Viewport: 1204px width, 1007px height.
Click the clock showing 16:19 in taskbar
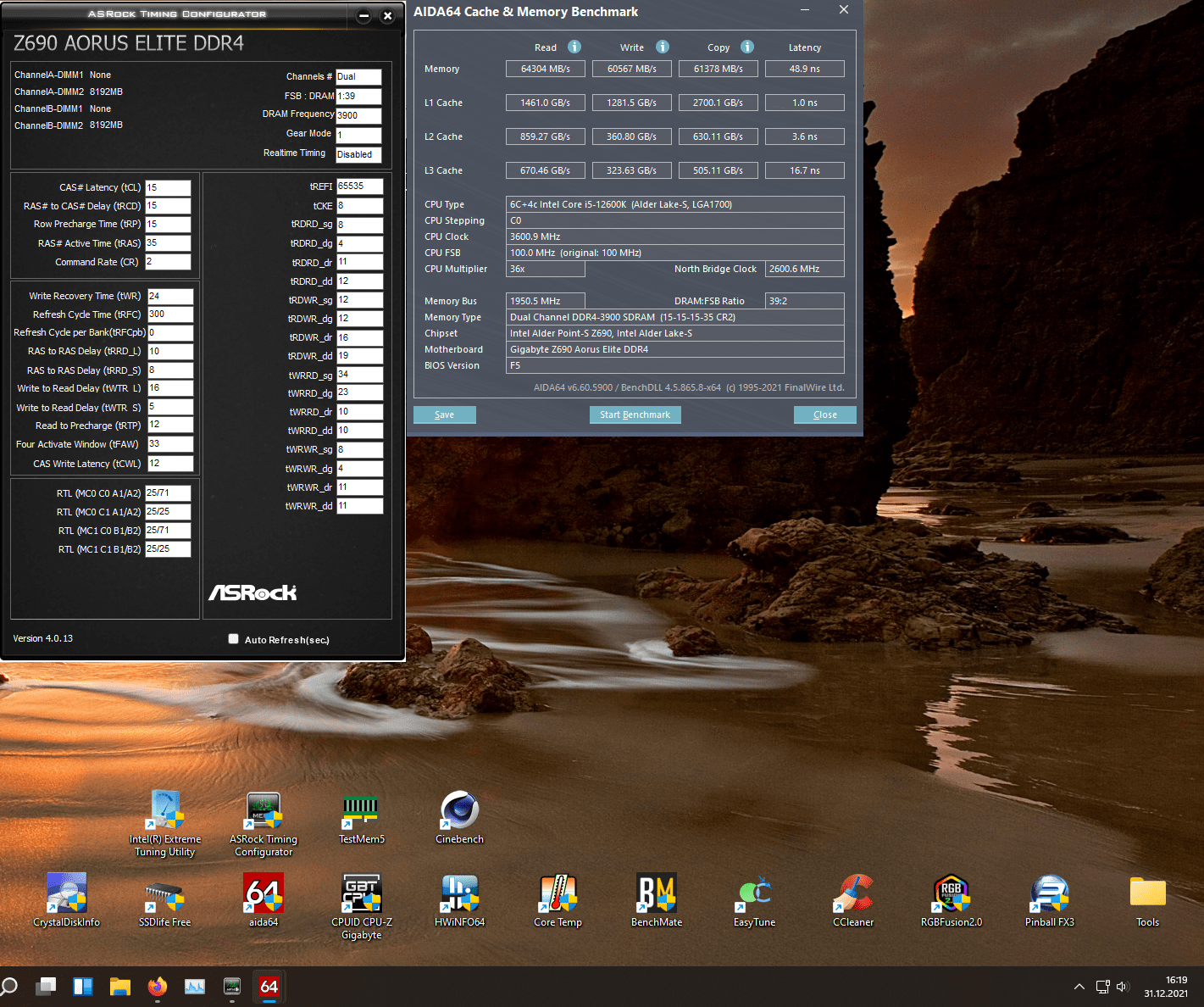click(x=1176, y=980)
